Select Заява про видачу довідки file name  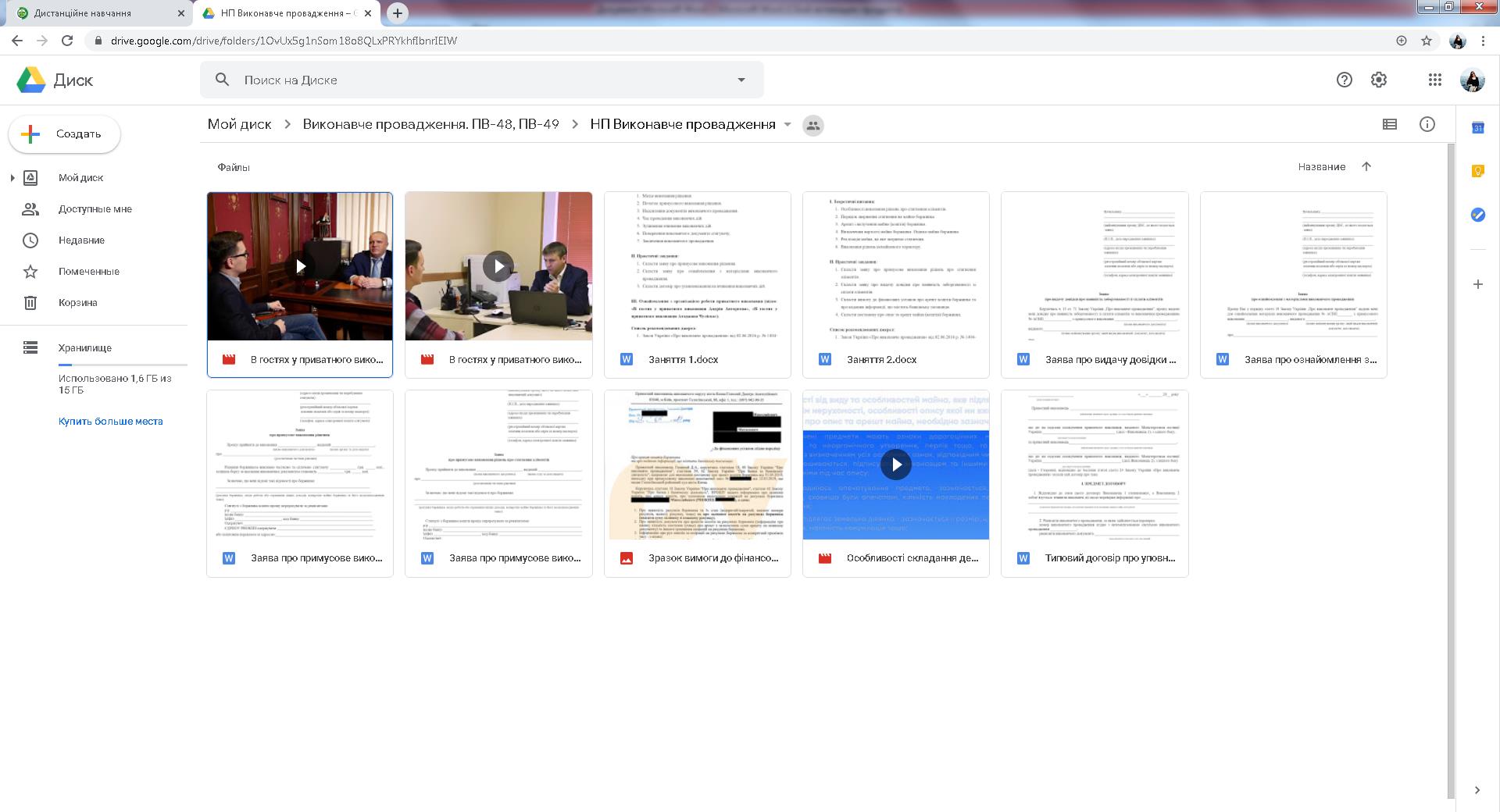point(1110,360)
